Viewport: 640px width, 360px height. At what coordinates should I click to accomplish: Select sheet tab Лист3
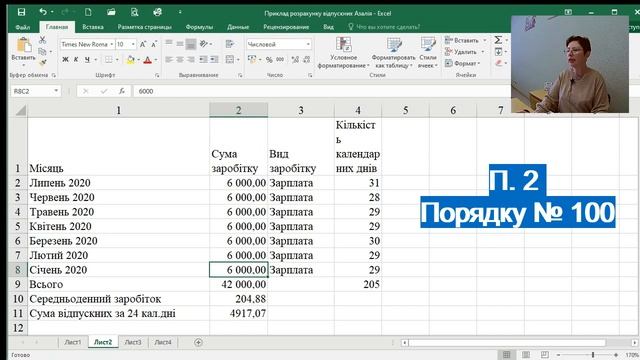pos(133,342)
